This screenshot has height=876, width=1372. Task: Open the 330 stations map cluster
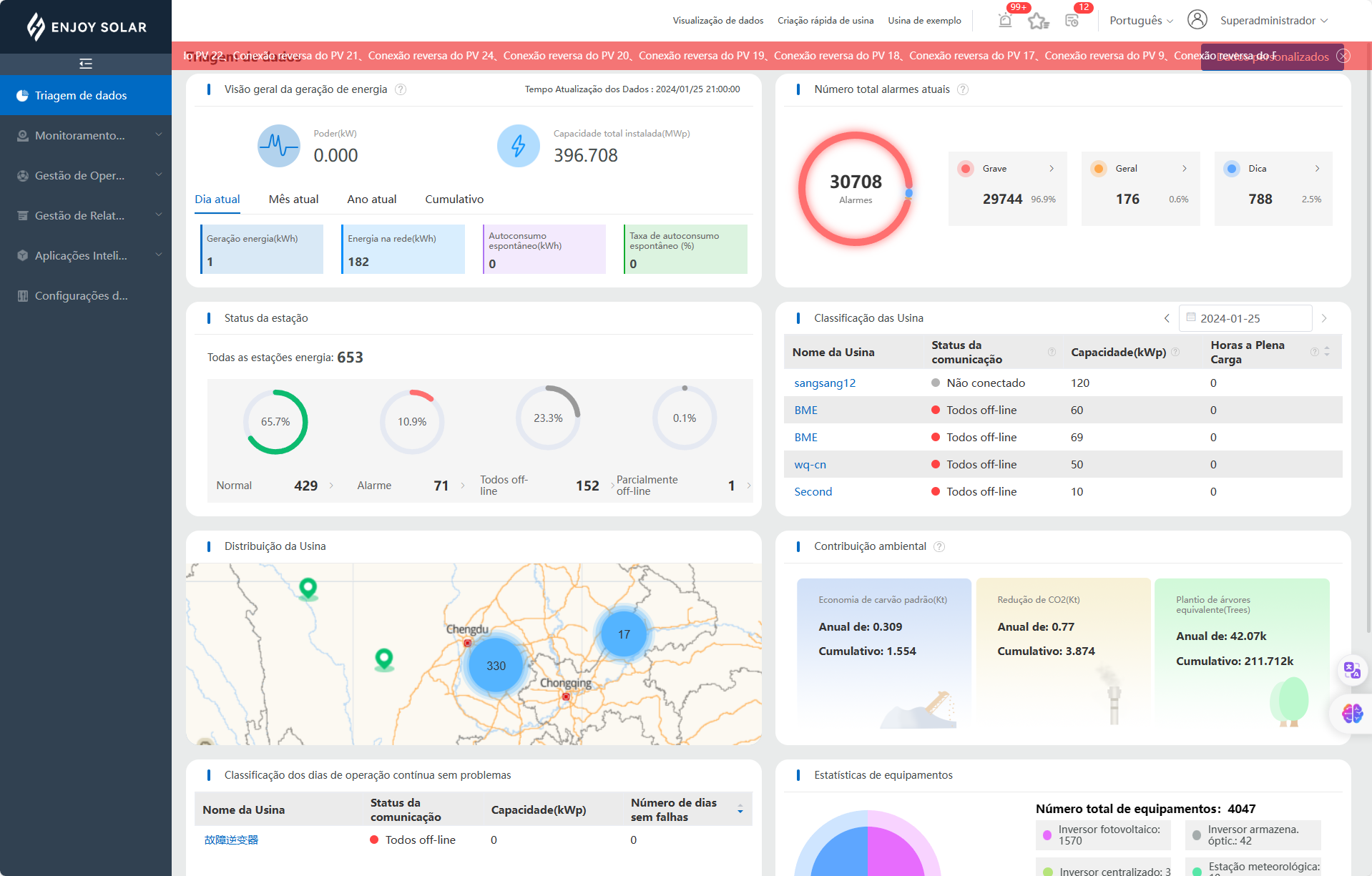[x=496, y=666]
